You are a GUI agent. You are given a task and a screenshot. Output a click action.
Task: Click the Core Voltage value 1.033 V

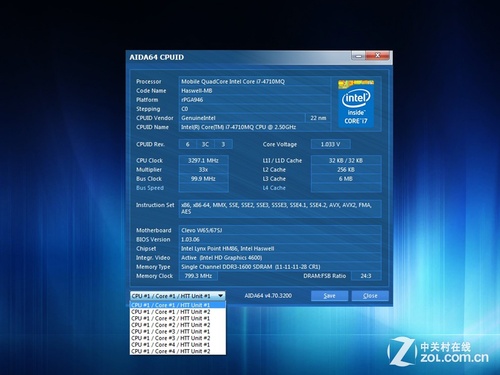tap(330, 144)
